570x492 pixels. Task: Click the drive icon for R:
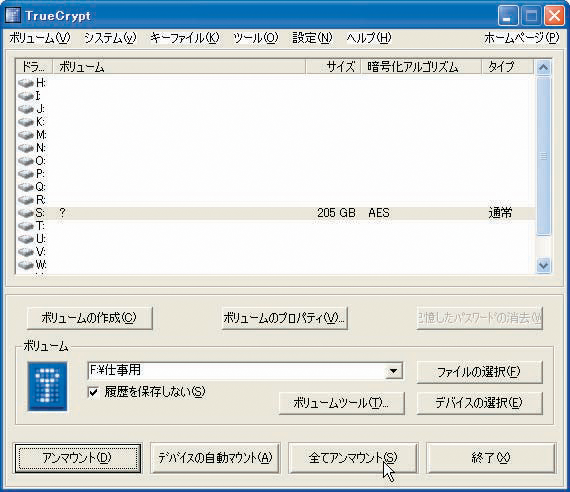(25, 200)
